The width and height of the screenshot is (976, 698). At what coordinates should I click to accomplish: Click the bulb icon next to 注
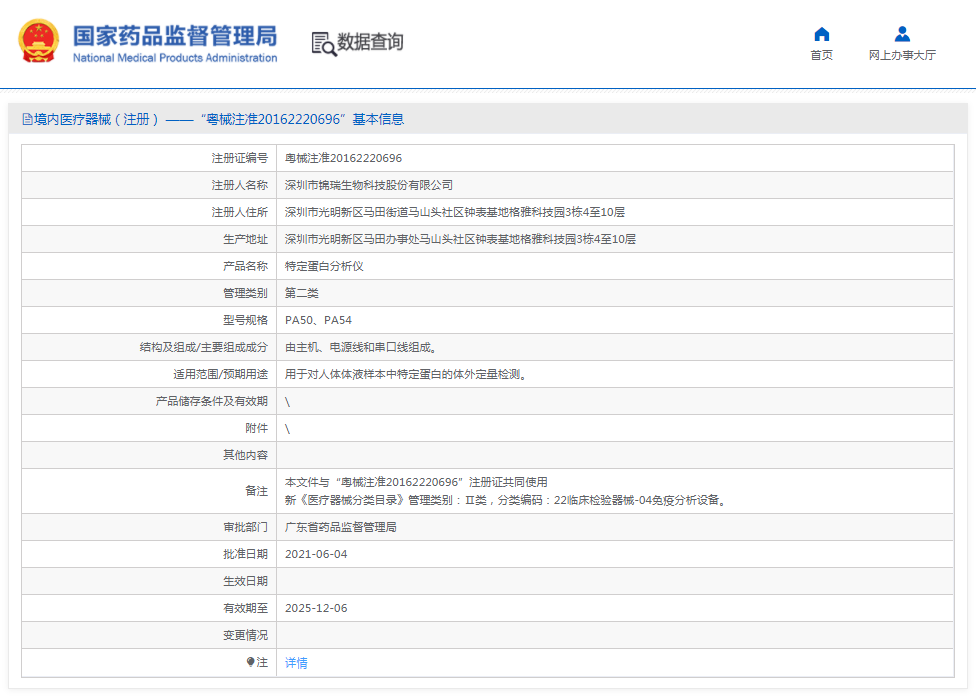(x=251, y=662)
